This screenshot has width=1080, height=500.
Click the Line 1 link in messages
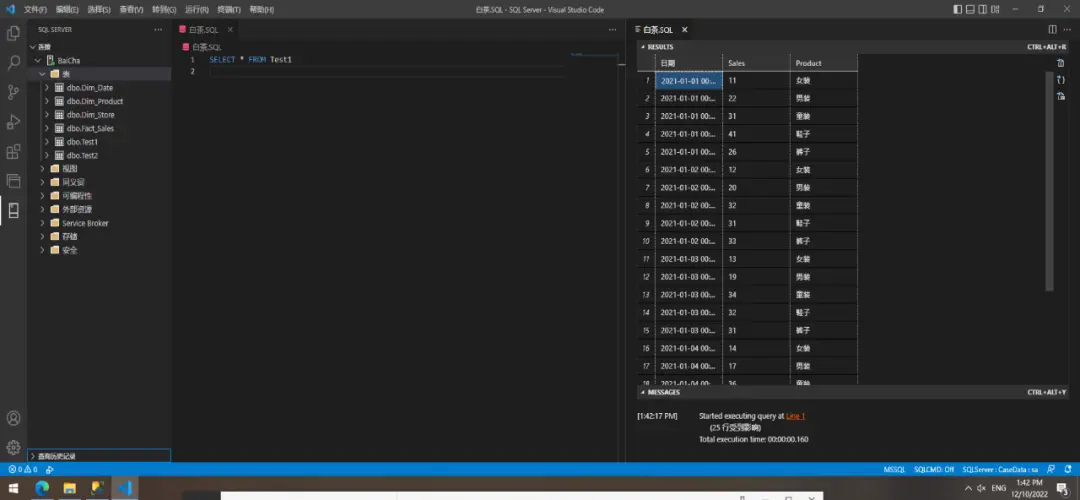796,416
